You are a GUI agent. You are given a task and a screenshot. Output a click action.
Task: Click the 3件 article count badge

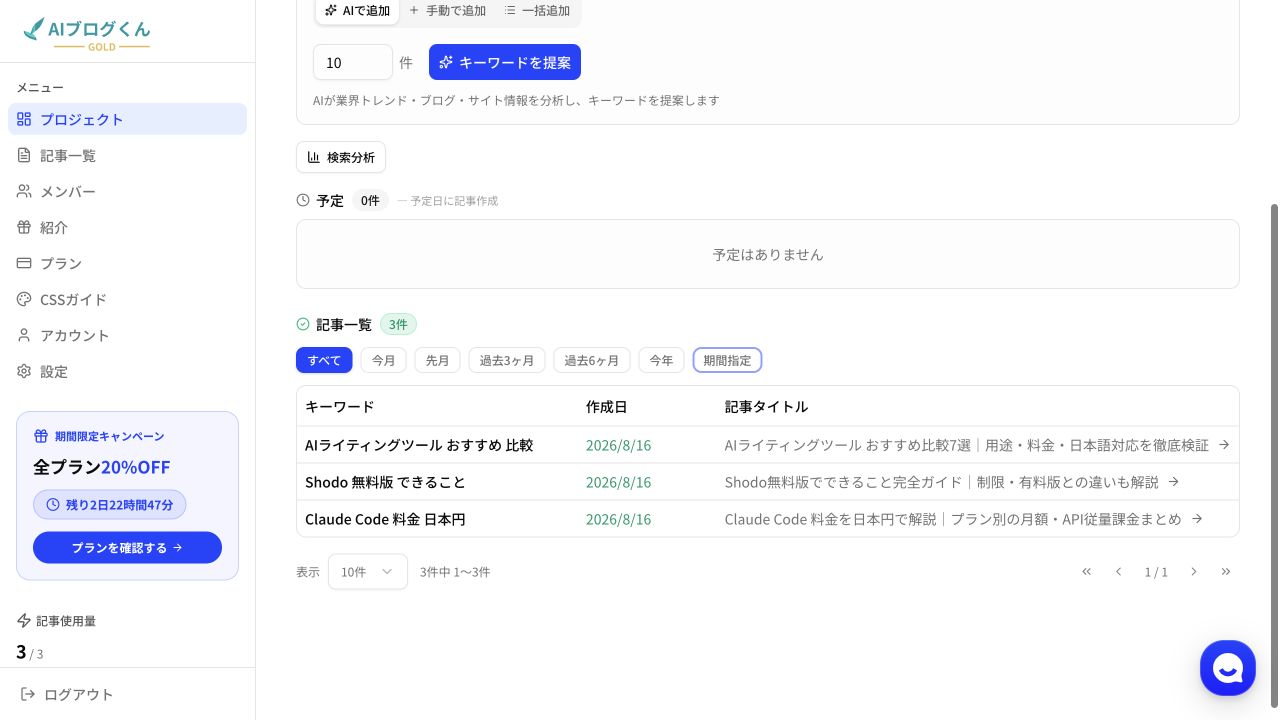pyautogui.click(x=398, y=324)
